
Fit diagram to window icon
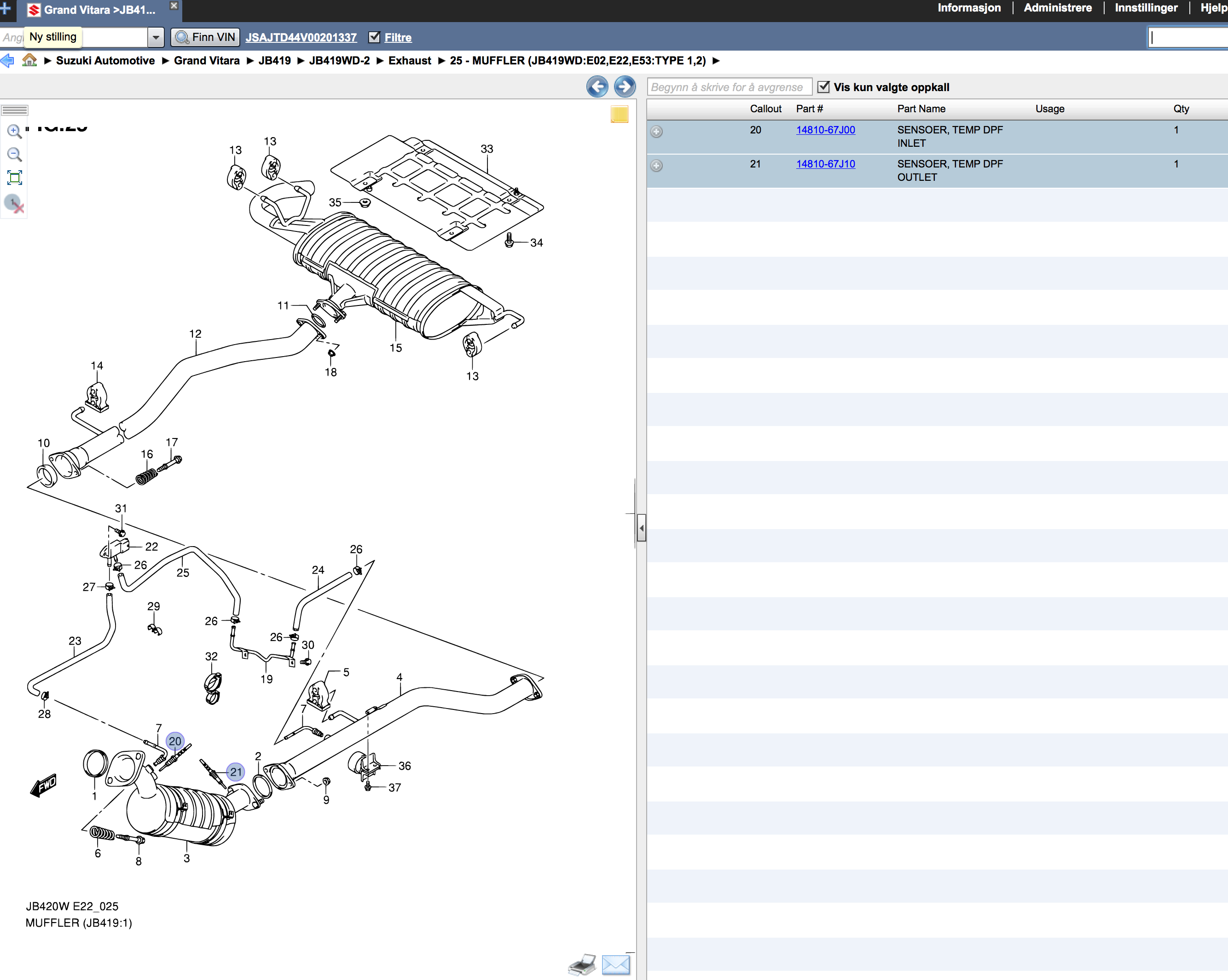click(x=14, y=178)
